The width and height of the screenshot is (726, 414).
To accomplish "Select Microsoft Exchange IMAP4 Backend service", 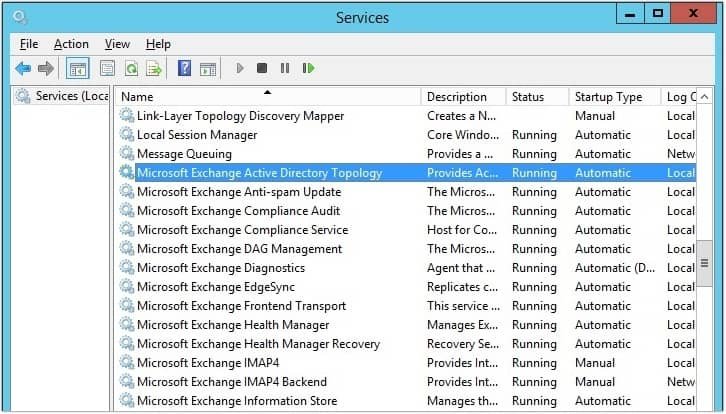I will [x=407, y=382].
